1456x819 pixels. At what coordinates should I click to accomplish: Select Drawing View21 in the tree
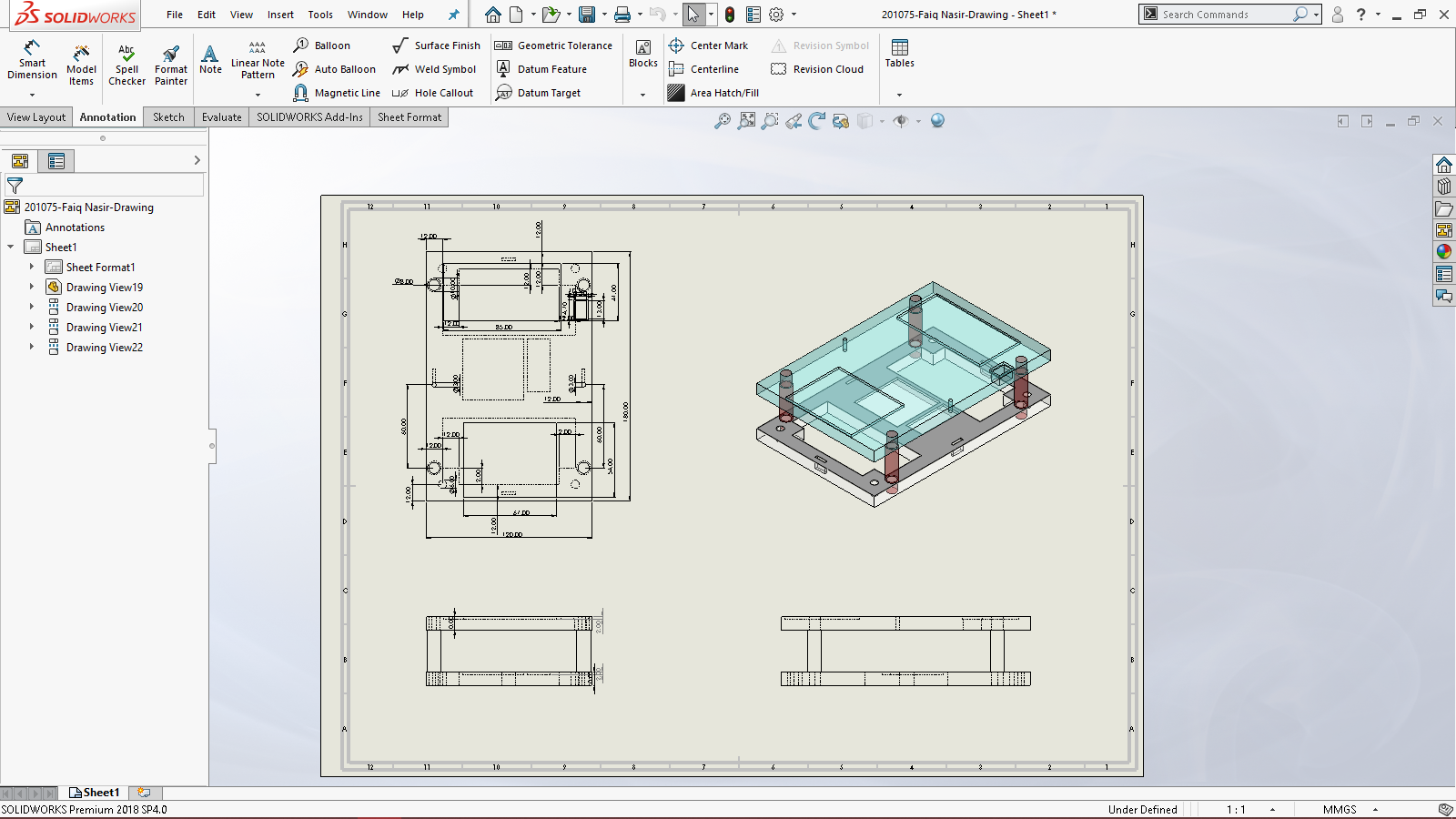tap(104, 328)
